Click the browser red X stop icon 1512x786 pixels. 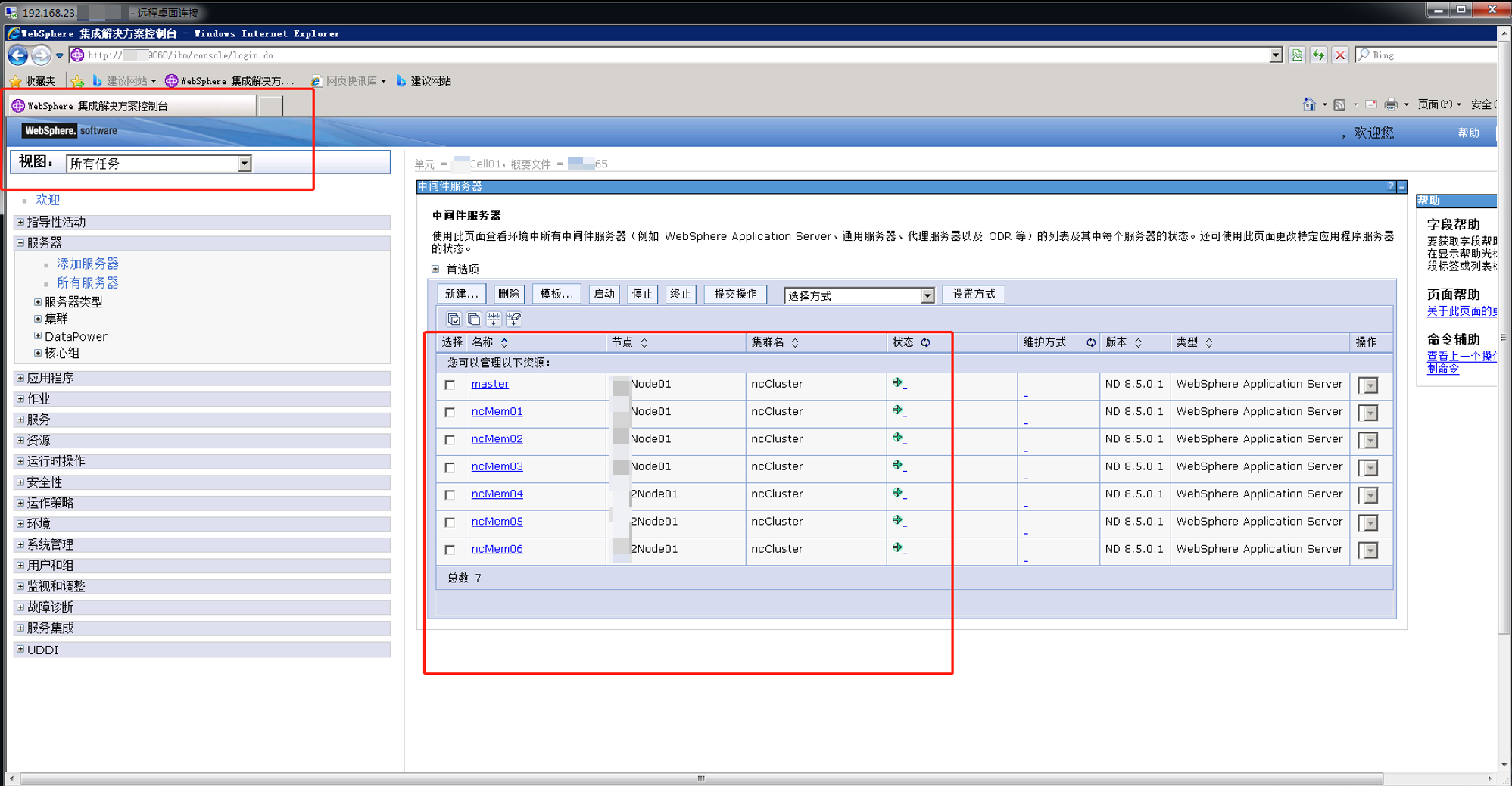click(1340, 55)
